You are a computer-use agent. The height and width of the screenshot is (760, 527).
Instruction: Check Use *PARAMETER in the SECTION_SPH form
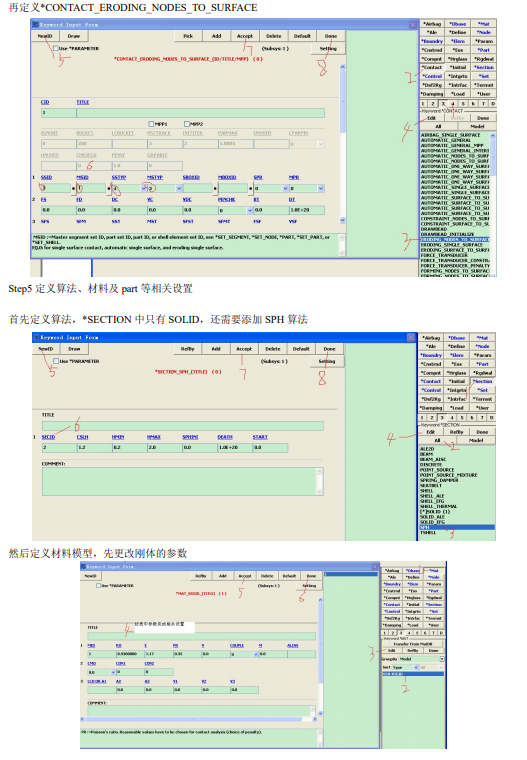coord(56,361)
